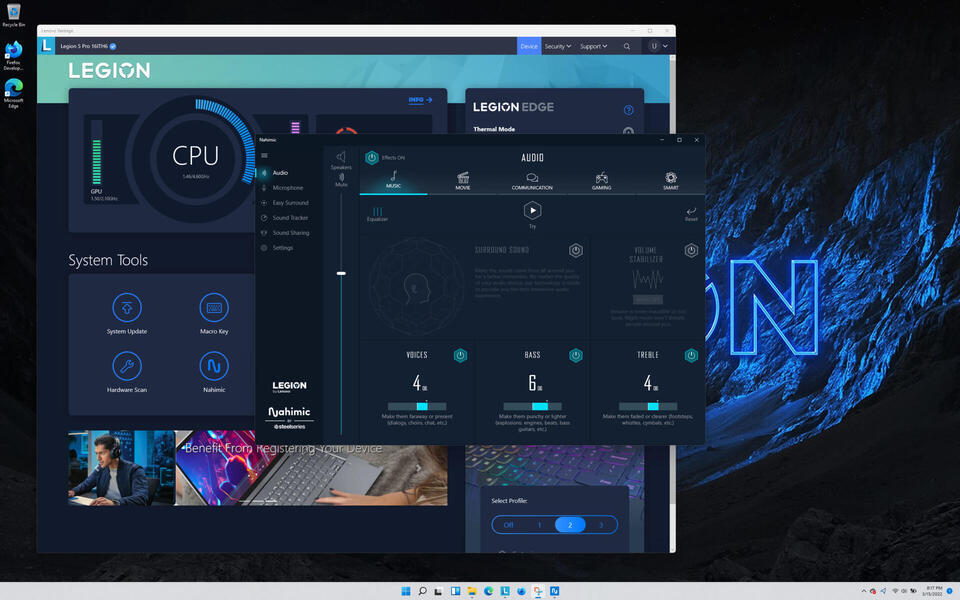The height and width of the screenshot is (600, 960).
Task: Toggle the Voices effect power button
Action: (460, 356)
